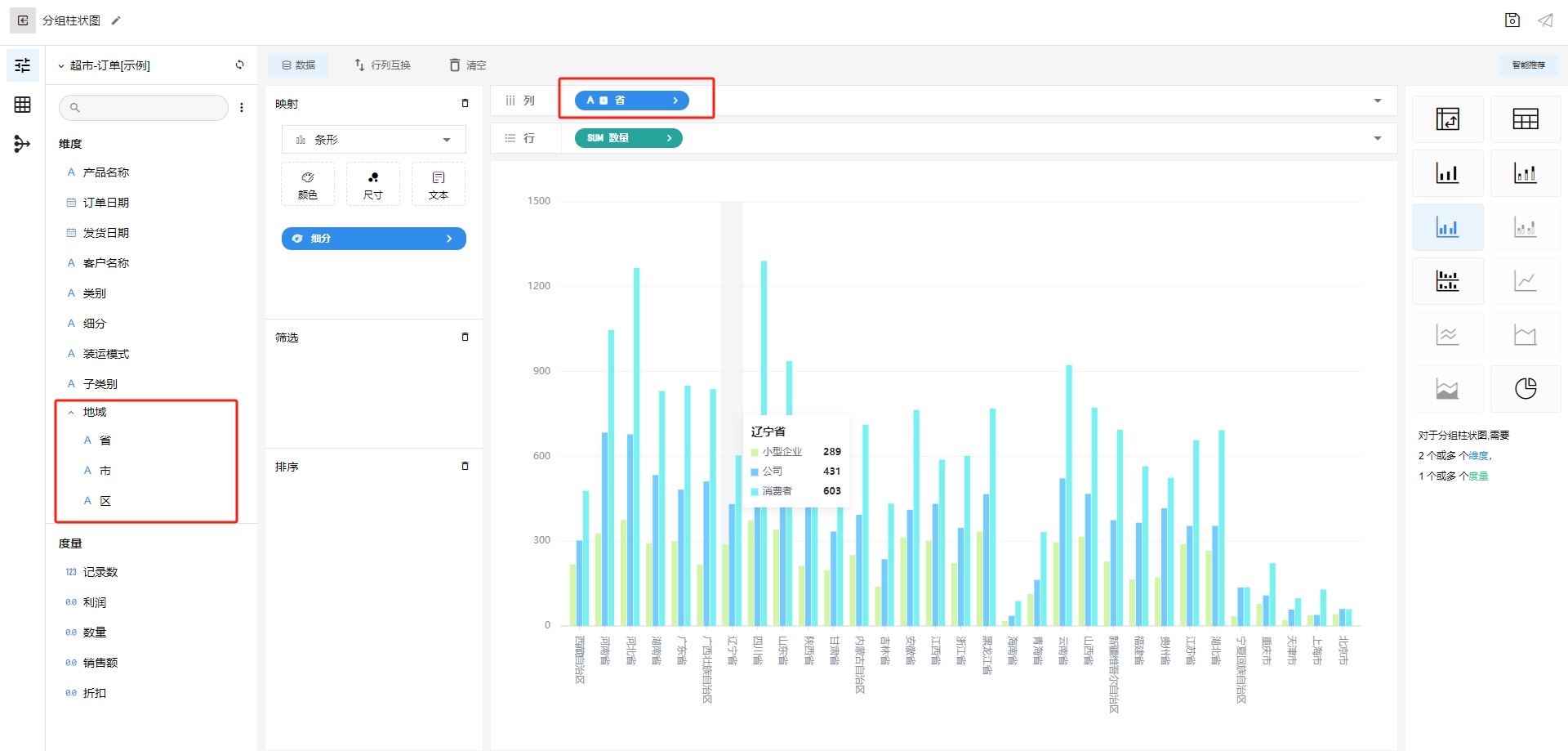The width and height of the screenshot is (1568, 751).
Task: Expand the 列 shelf dropdown arrow
Action: 1378,101
